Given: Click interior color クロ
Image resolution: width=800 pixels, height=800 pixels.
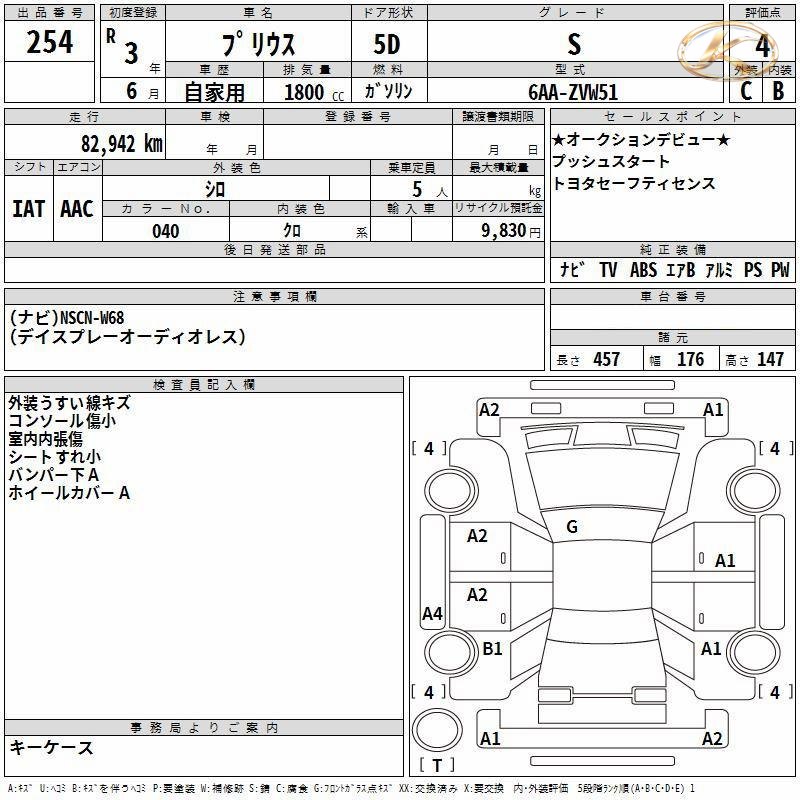Looking at the screenshot, I should click(292, 231).
